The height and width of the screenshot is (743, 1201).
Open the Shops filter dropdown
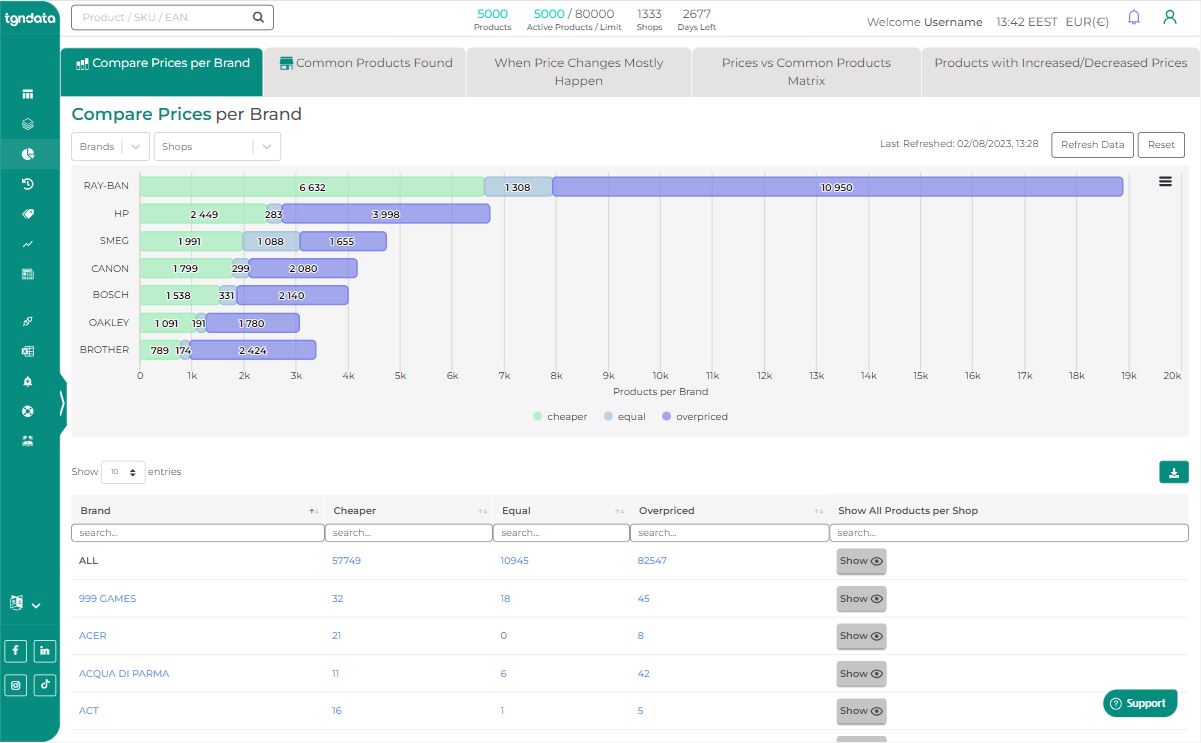pos(217,146)
